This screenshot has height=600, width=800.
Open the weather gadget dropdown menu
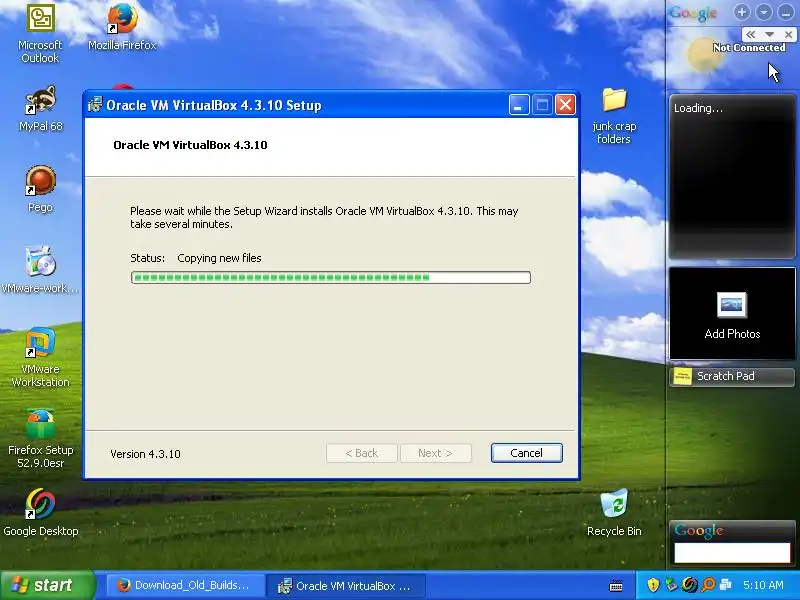point(769,35)
